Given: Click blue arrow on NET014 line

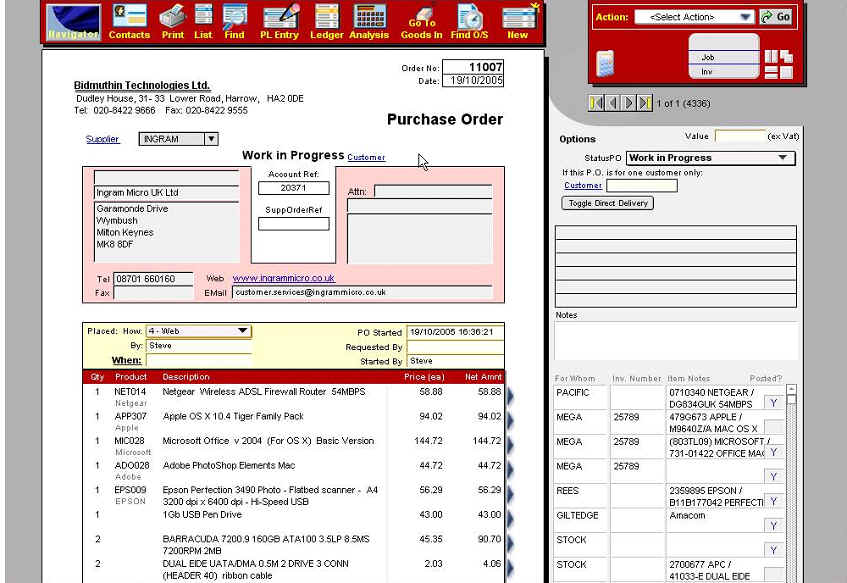Looking at the screenshot, I should click(x=510, y=397).
